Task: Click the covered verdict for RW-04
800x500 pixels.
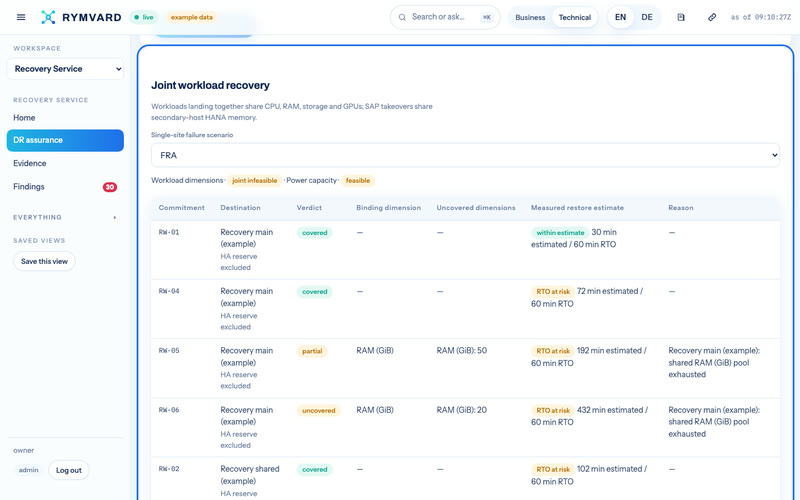Action: (314, 292)
